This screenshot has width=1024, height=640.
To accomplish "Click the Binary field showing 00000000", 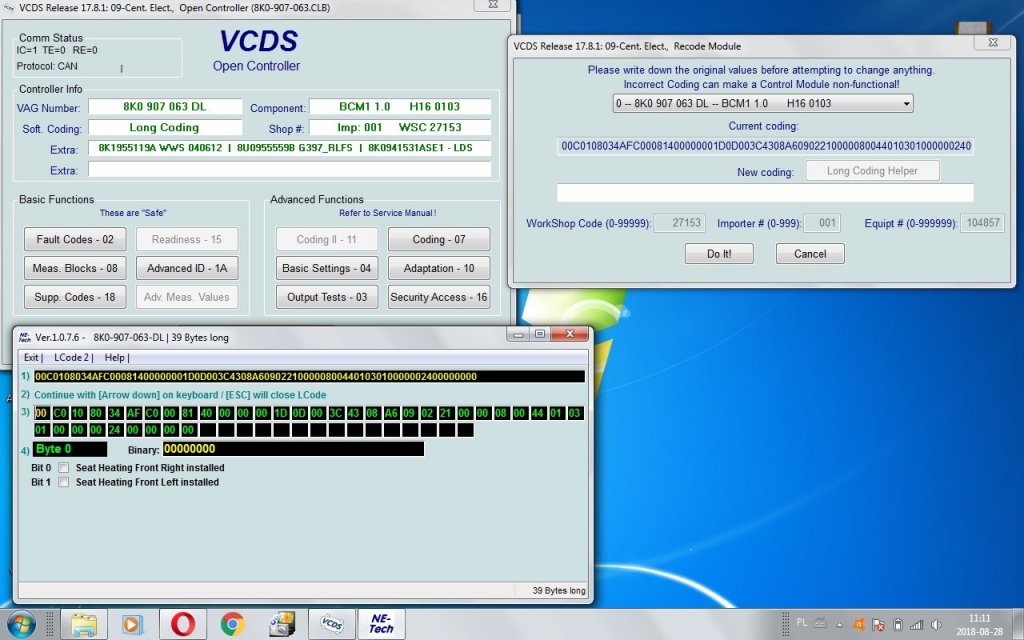I will [x=293, y=449].
